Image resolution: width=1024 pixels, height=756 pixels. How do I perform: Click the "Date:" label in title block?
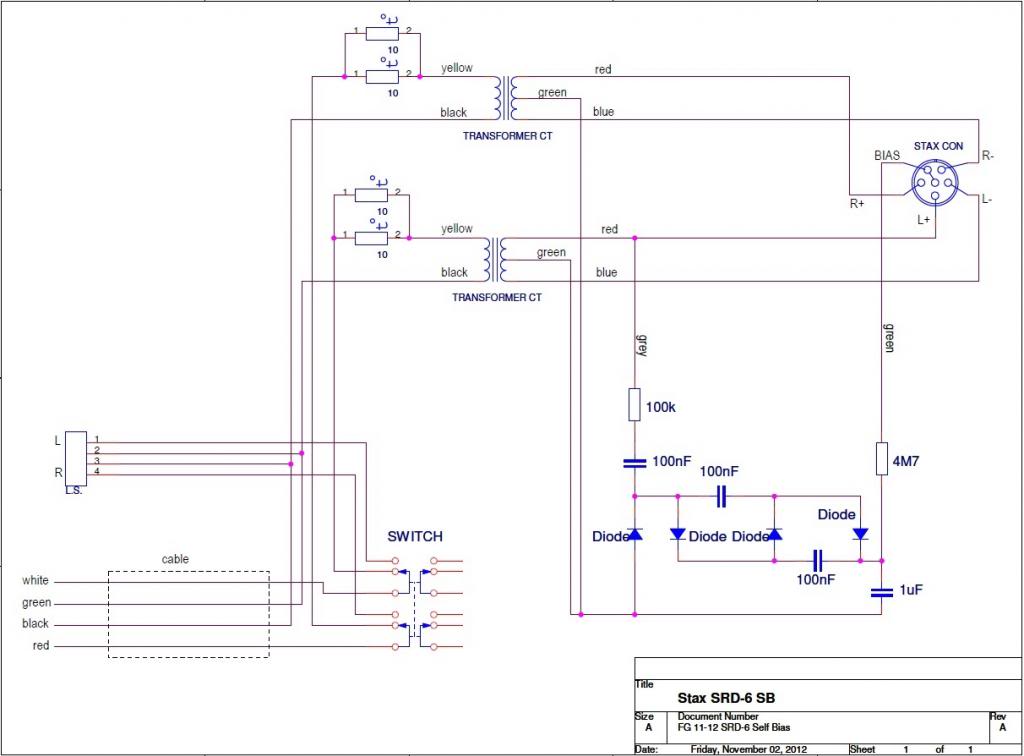coord(647,749)
